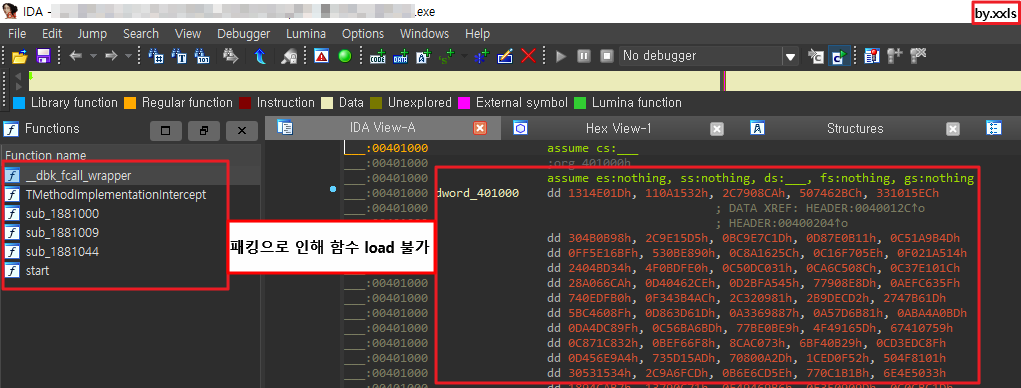Open the File menu
This screenshot has width=1021, height=388.
[17, 33]
